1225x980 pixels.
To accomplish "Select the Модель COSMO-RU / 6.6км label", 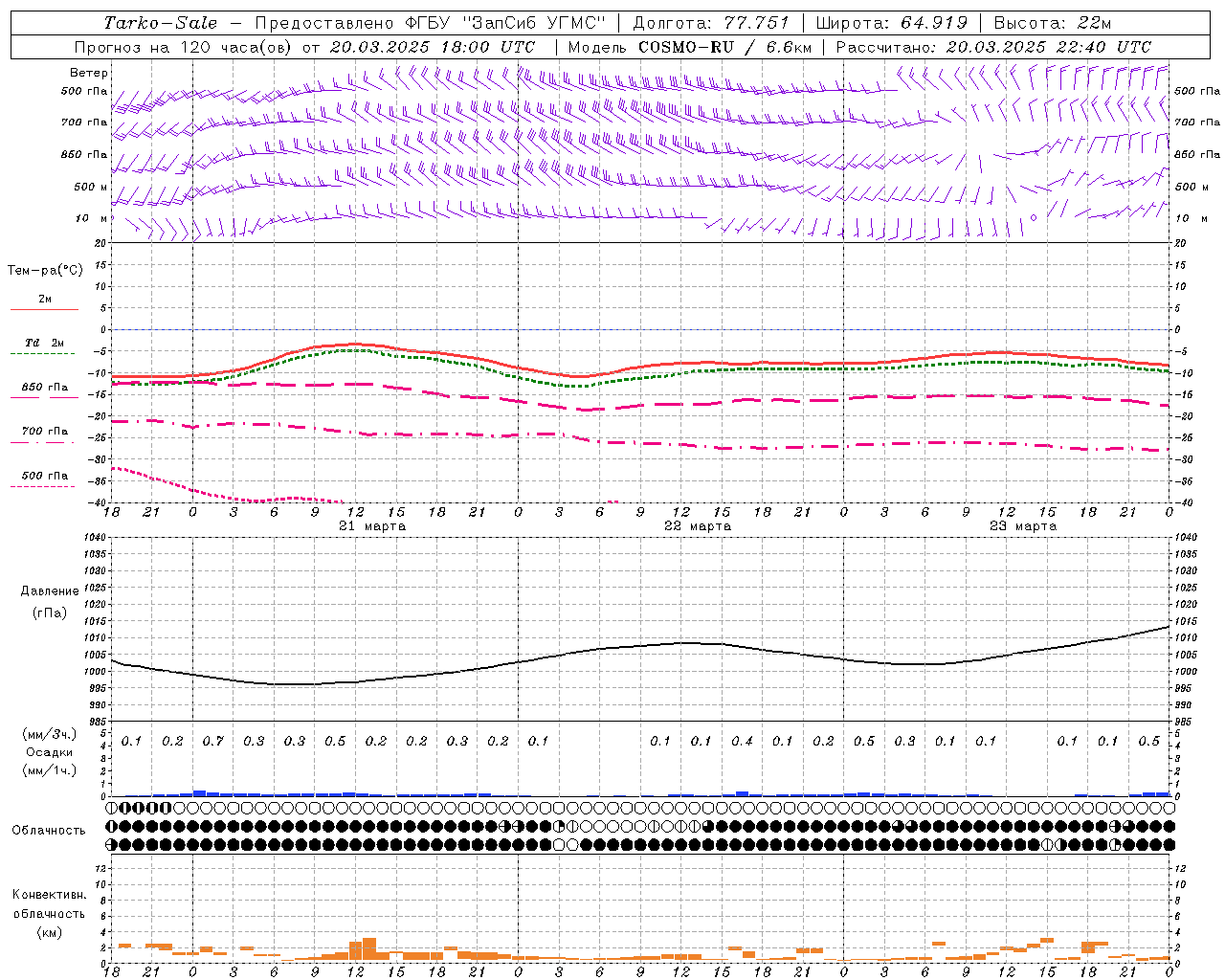I will click(x=689, y=47).
